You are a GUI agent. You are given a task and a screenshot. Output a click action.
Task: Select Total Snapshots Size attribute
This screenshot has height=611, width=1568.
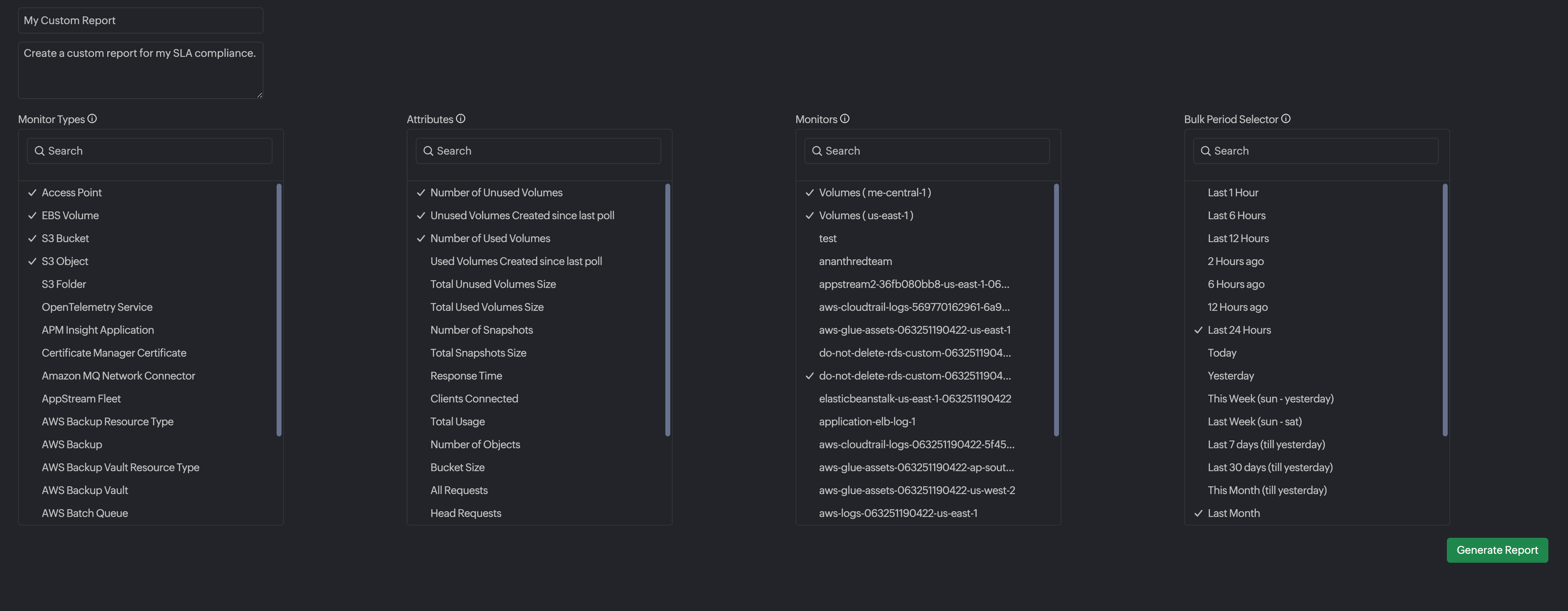(x=478, y=353)
